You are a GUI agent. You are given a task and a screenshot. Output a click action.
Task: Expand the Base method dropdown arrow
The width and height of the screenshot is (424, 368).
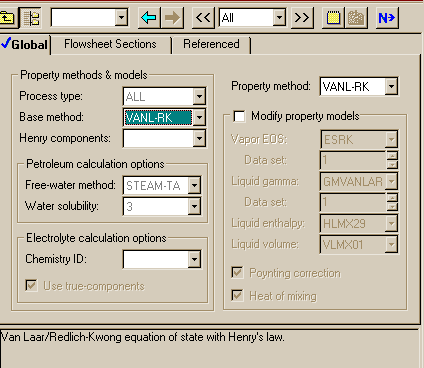click(199, 117)
